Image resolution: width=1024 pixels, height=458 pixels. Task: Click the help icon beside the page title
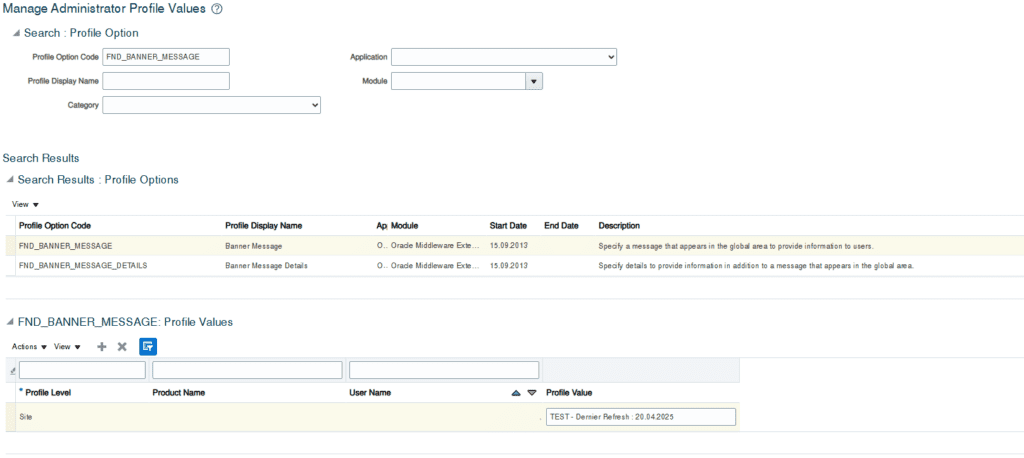point(217,9)
